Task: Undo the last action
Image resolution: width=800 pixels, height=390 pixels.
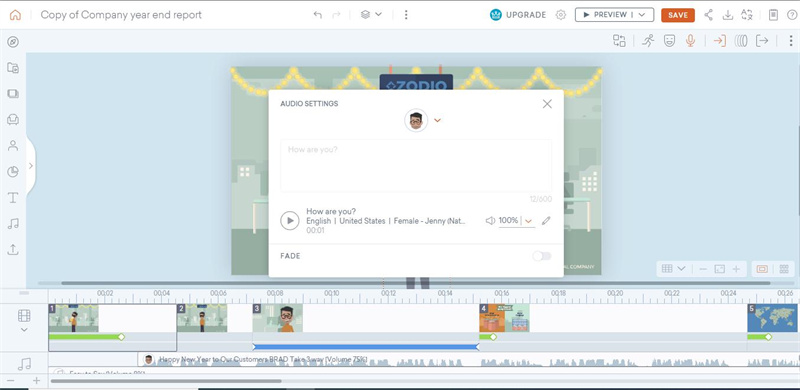Action: click(x=317, y=15)
